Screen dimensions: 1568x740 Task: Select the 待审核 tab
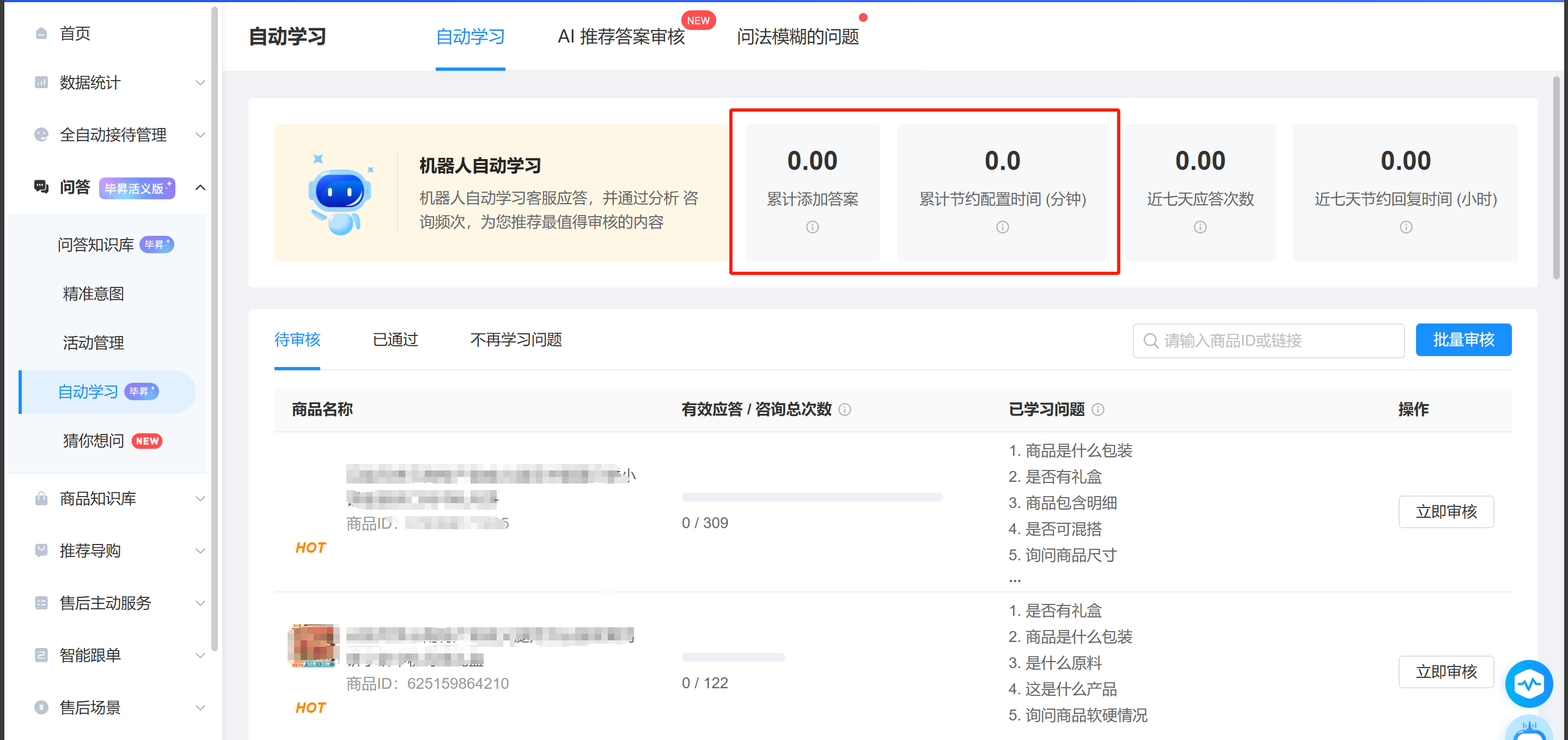297,340
